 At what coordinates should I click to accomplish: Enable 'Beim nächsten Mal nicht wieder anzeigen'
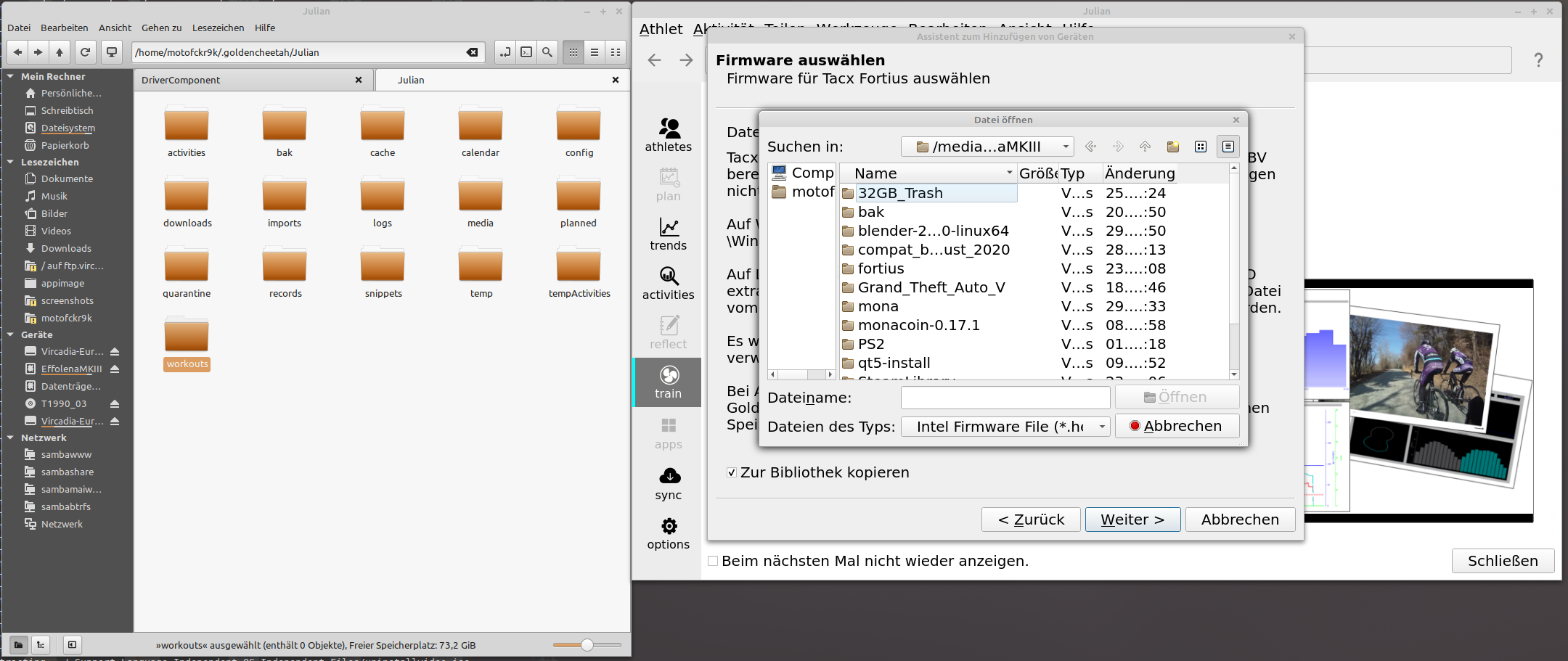pos(713,560)
